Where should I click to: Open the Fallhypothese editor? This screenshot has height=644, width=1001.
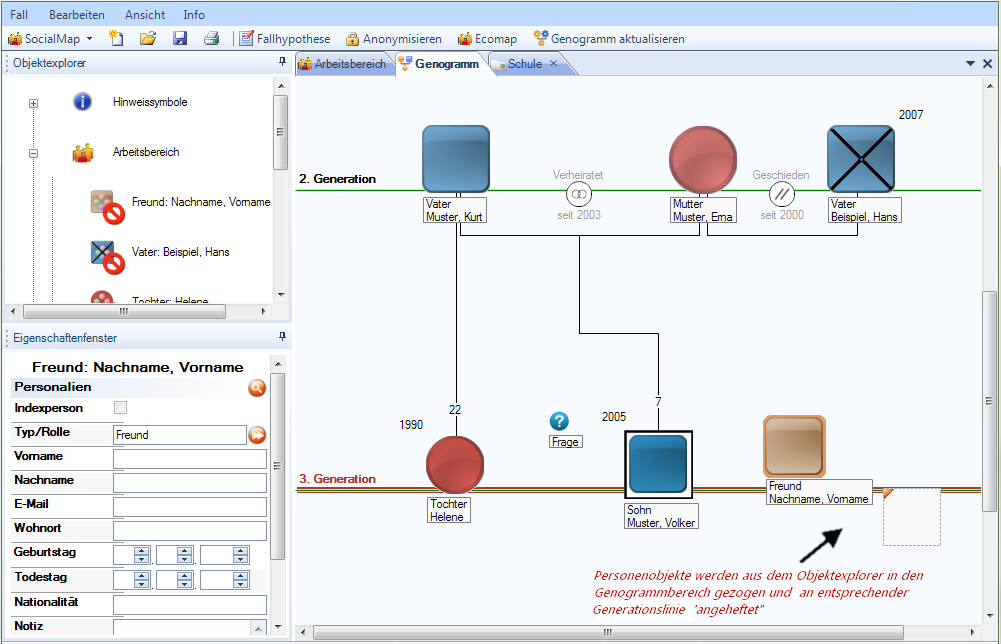(285, 39)
